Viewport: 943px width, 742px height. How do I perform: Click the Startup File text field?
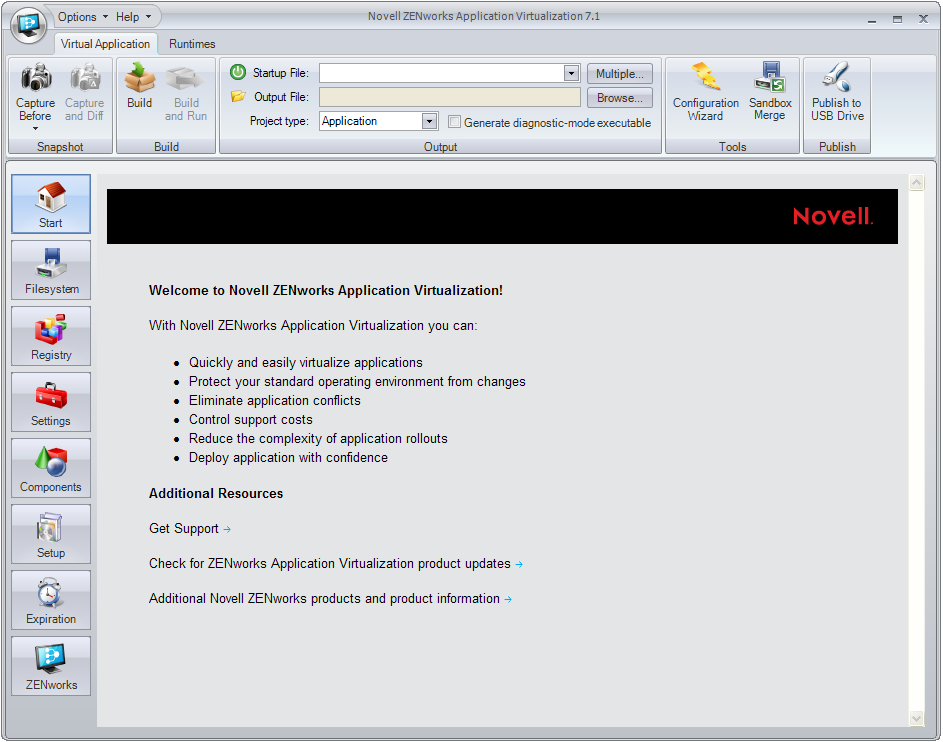442,73
